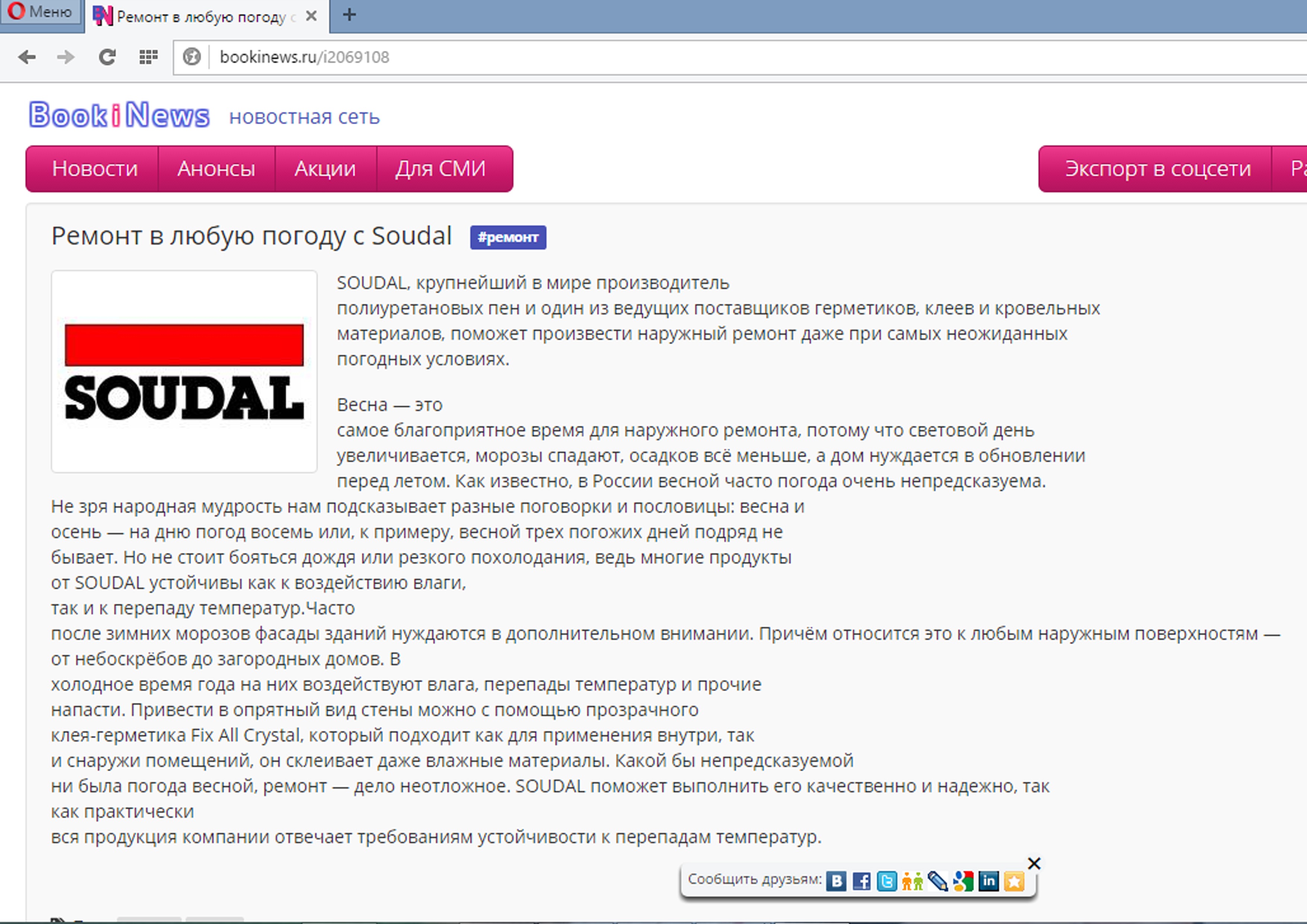Share the article on VKontakte

pos(836,881)
